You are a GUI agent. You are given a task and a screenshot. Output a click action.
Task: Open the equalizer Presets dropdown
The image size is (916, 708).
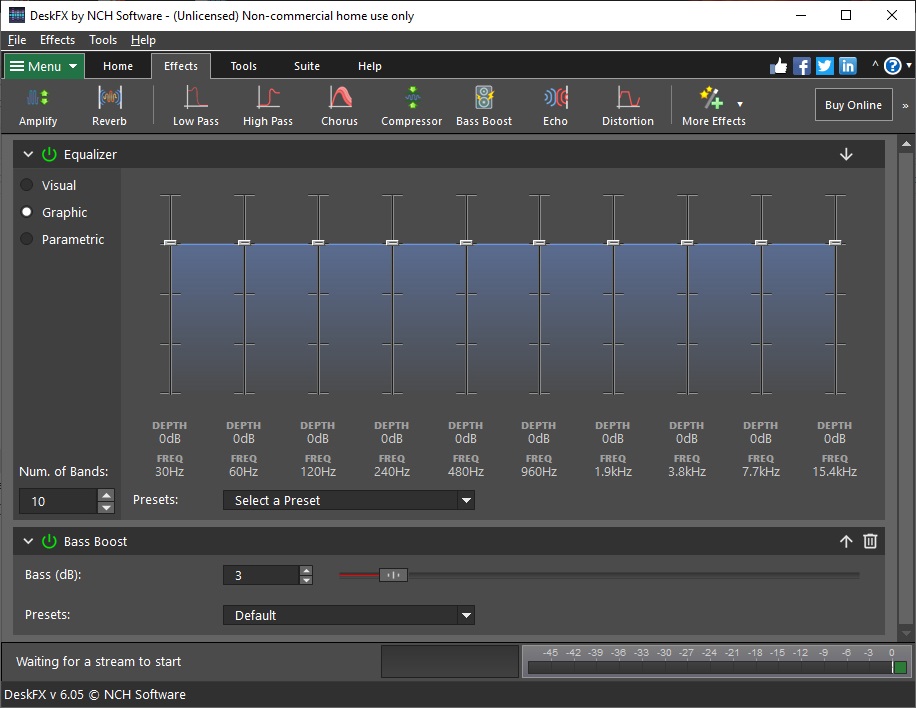348,500
